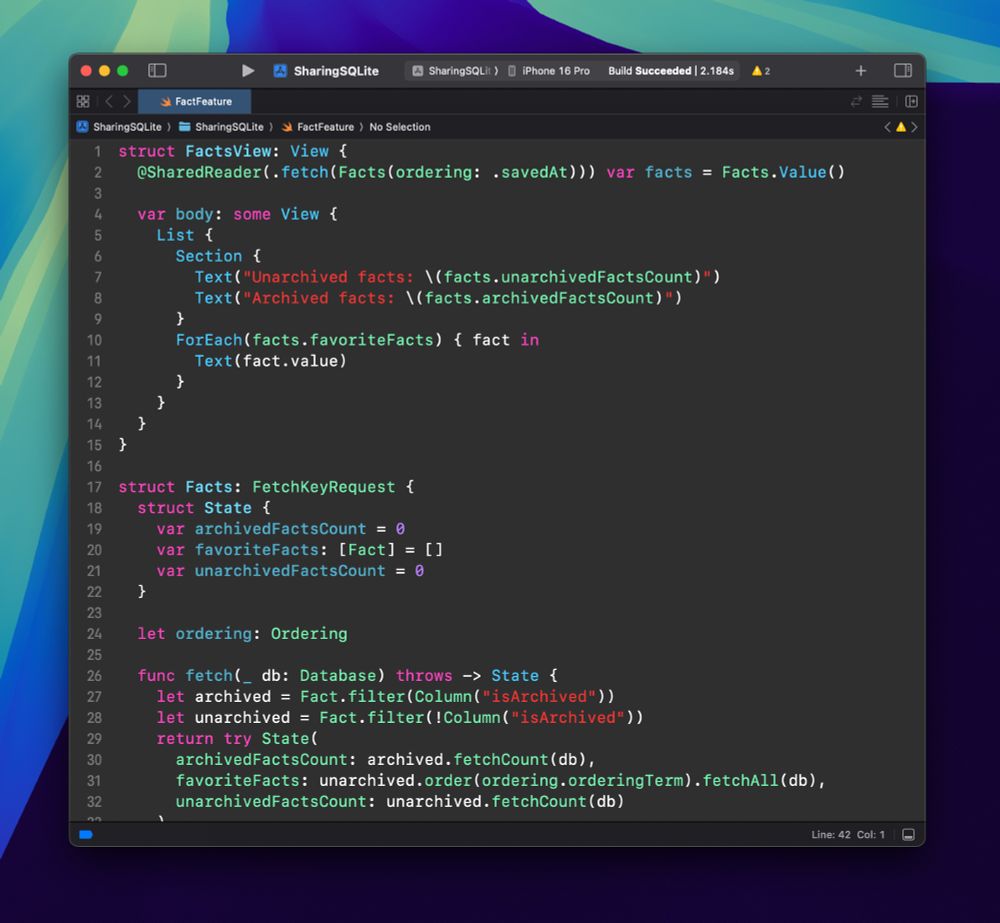Add an editor on the right
Viewport: 1000px width, 923px height.
pos(911,101)
